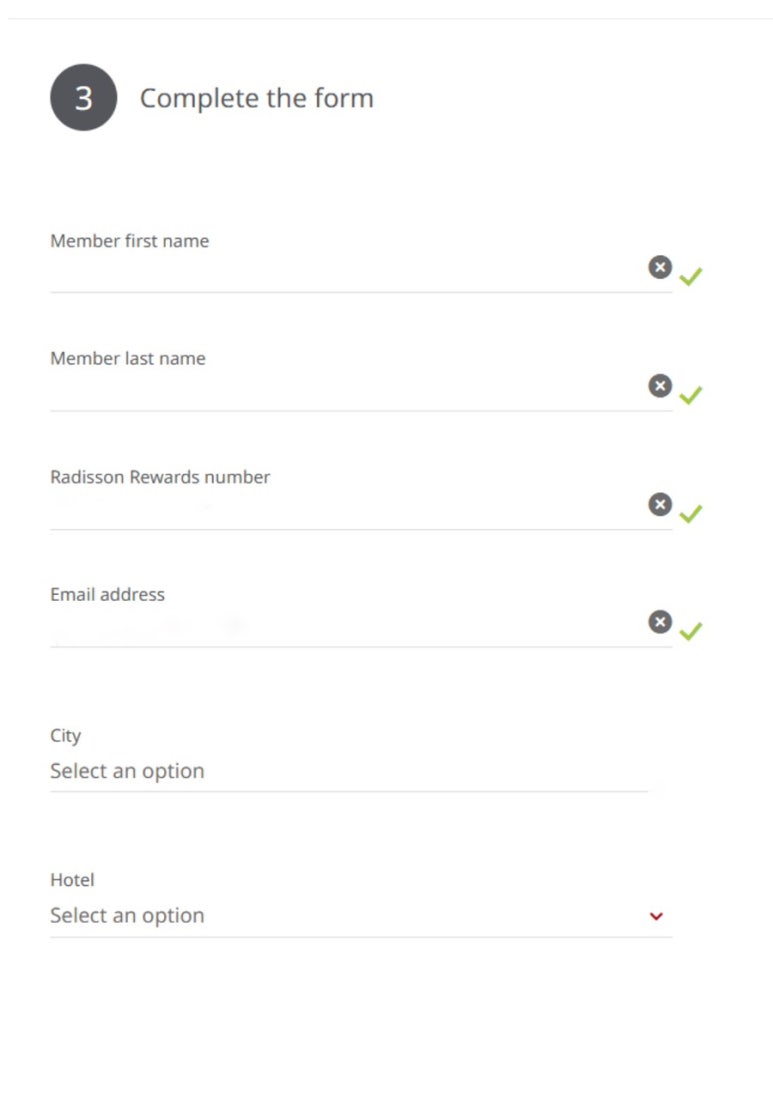Click the green checkmark beside Member last name
Screen dimensions: 773x1093
691,395
